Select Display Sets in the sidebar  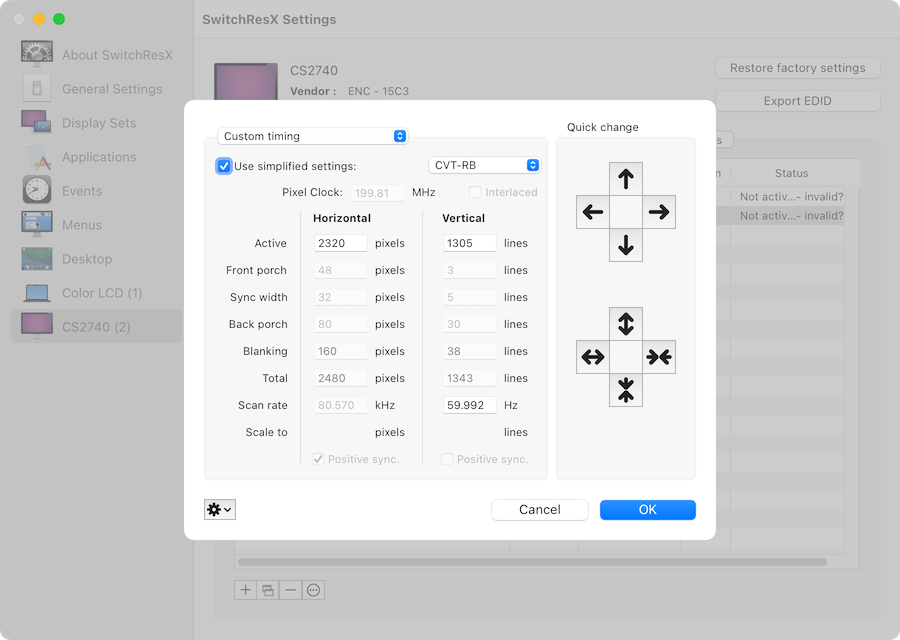tap(98, 123)
